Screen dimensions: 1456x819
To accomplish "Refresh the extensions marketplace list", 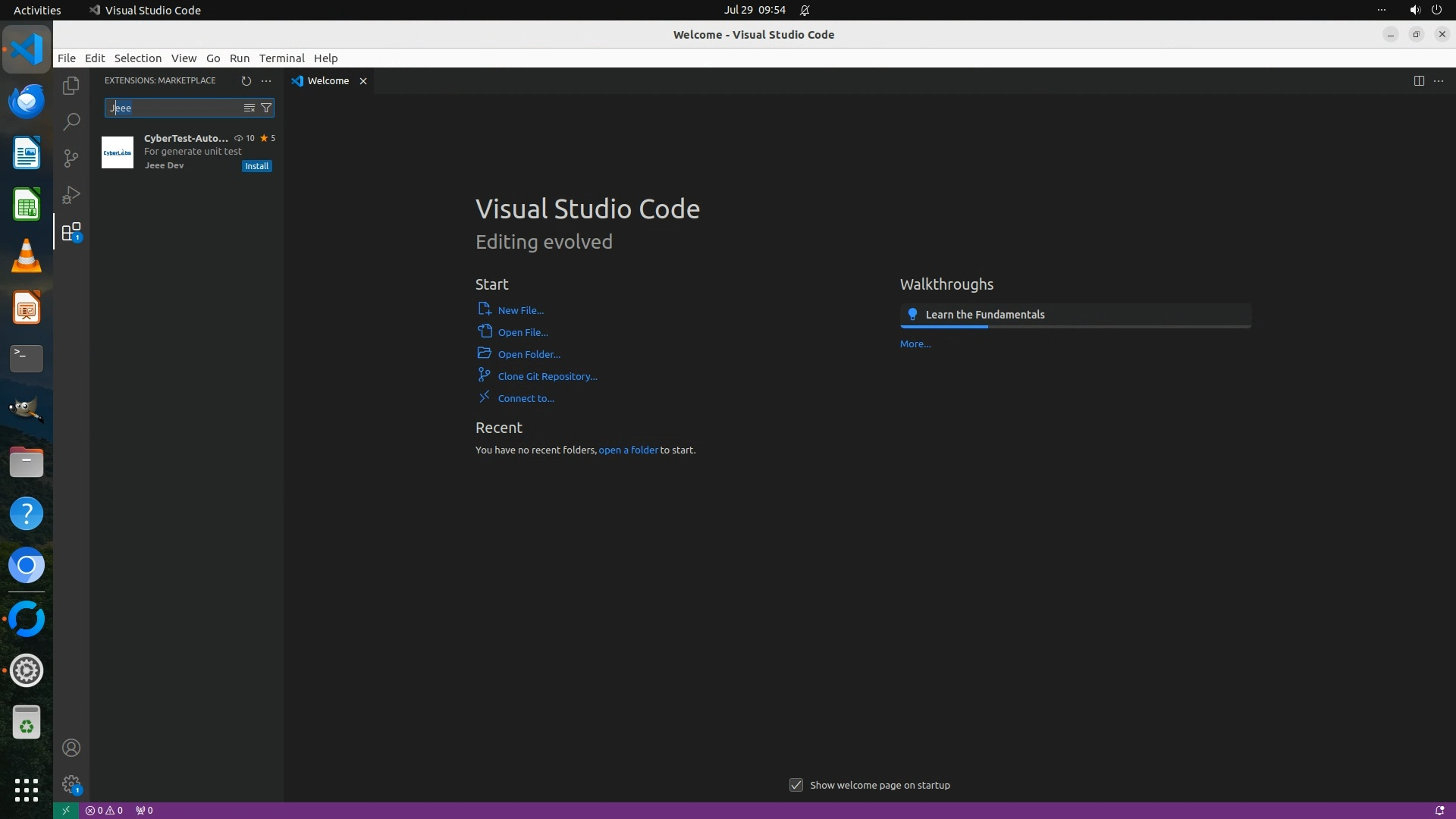I will (246, 80).
